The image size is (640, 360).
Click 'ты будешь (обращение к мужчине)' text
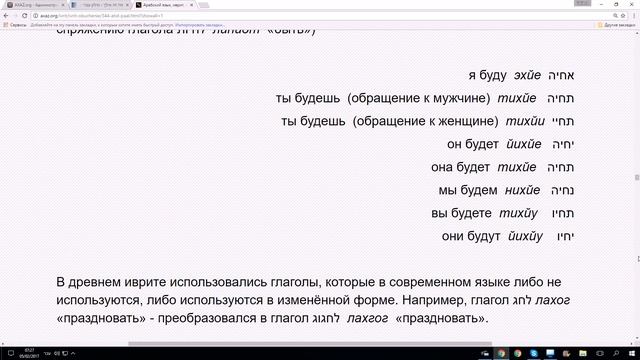point(383,98)
